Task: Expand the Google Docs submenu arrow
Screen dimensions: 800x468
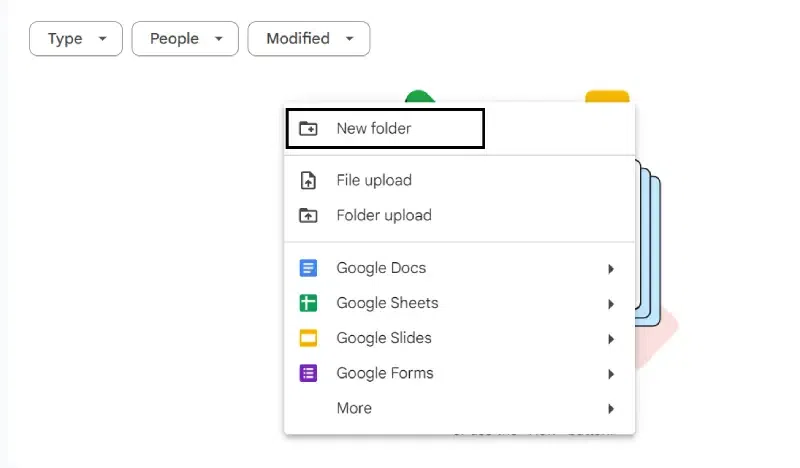Action: click(x=610, y=269)
